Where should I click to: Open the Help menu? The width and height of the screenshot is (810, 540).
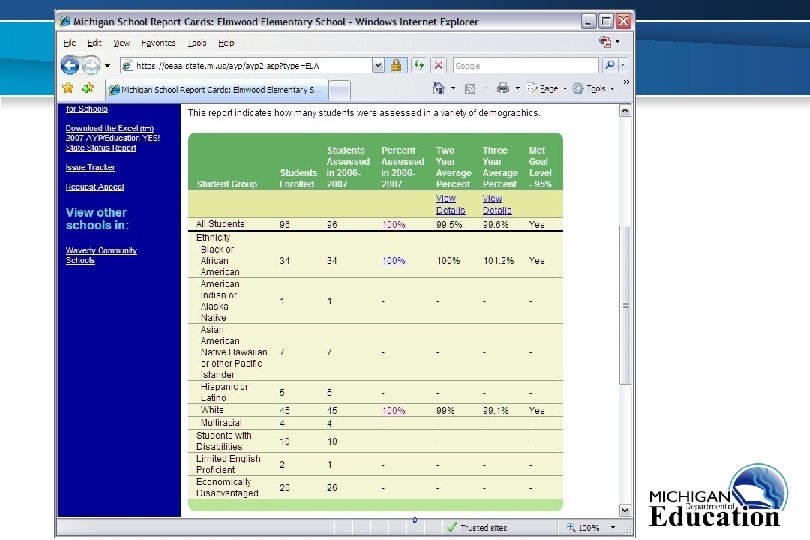tap(226, 43)
